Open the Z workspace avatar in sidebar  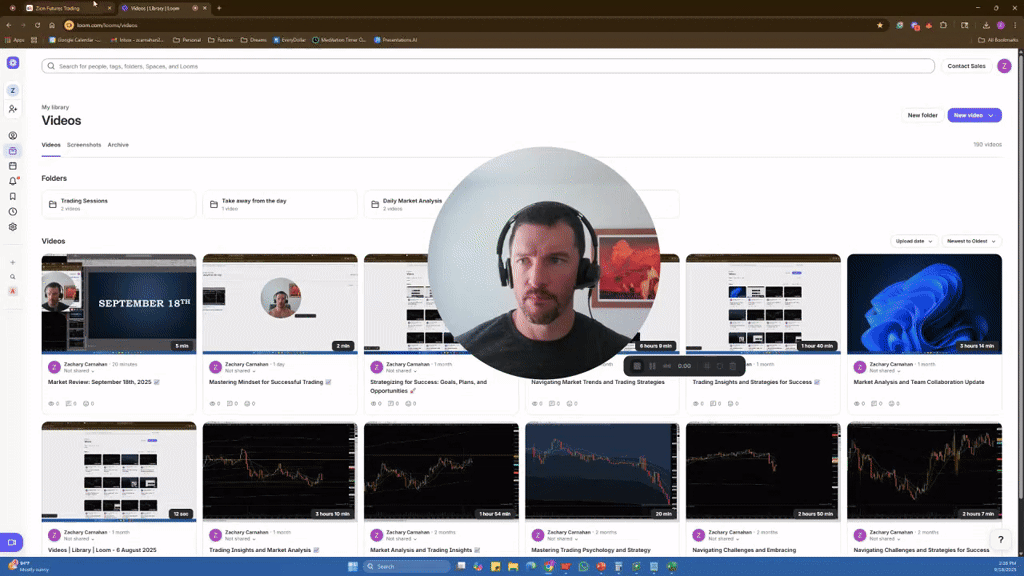[12, 90]
